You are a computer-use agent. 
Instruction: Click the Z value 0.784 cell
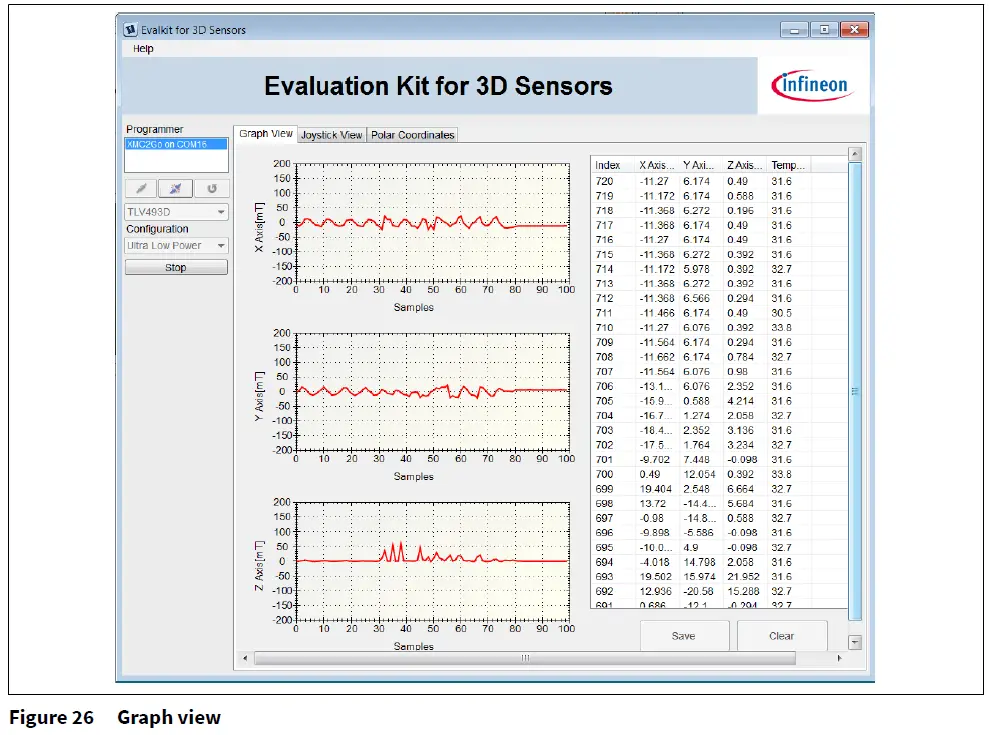(740, 357)
